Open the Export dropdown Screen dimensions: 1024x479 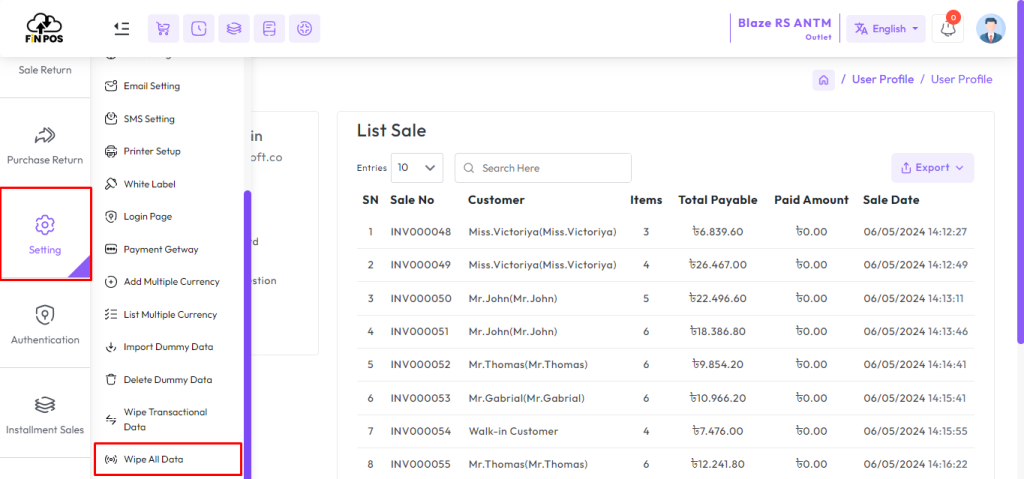coord(932,168)
